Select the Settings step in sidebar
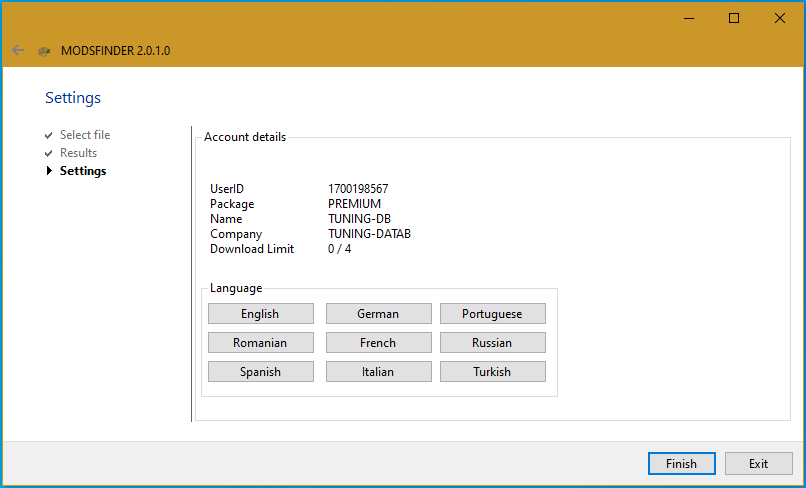Screen dimensions: 806x488 [x=82, y=171]
